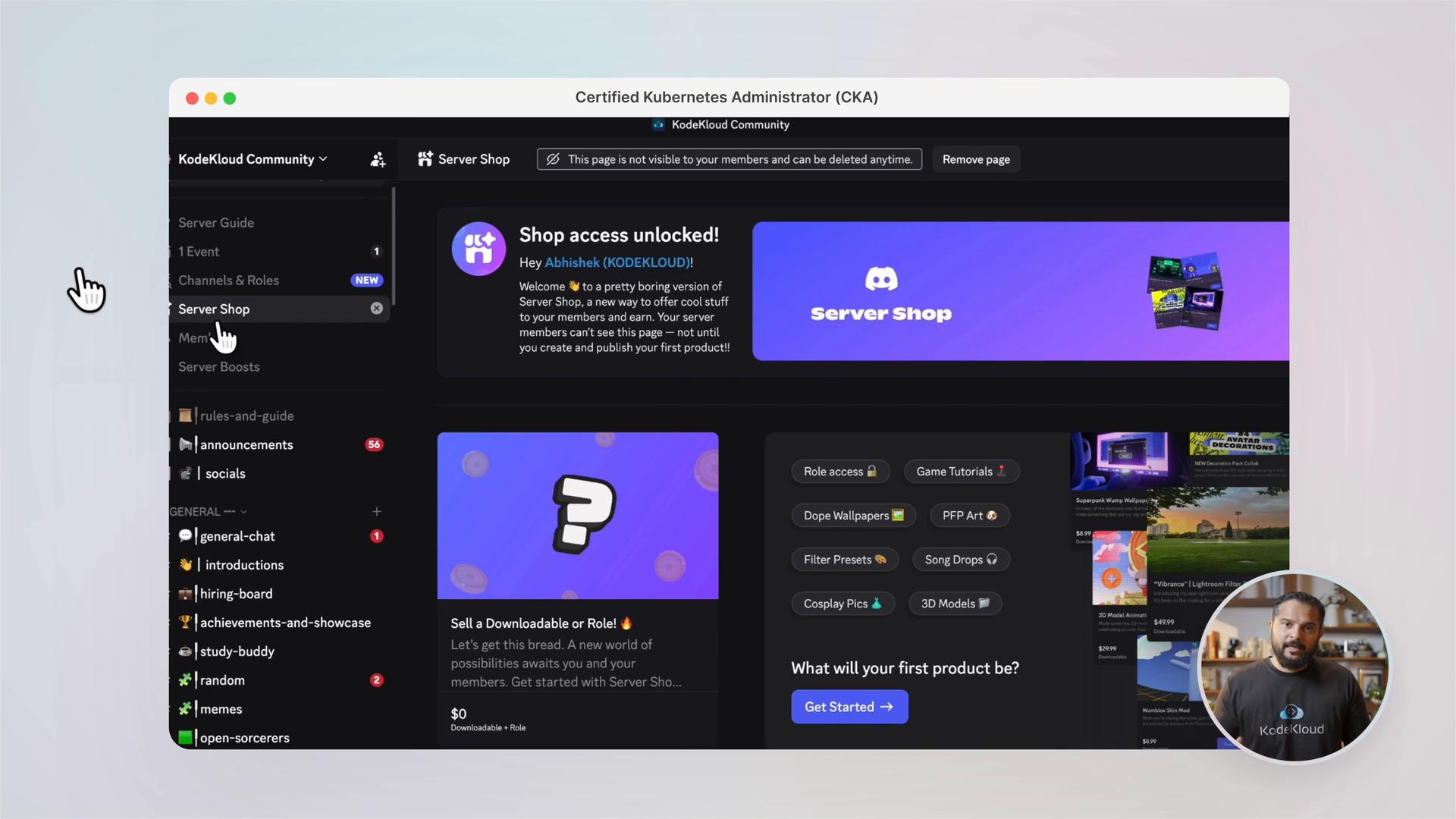Click the question mark product thumbnail
This screenshot has width=1456, height=819.
click(x=578, y=516)
